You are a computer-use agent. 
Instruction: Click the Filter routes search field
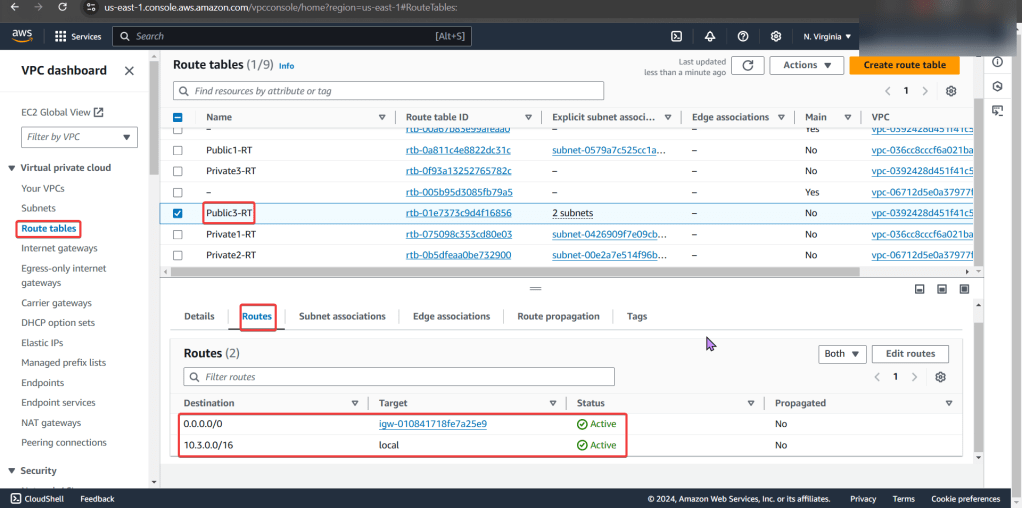pyautogui.click(x=399, y=377)
